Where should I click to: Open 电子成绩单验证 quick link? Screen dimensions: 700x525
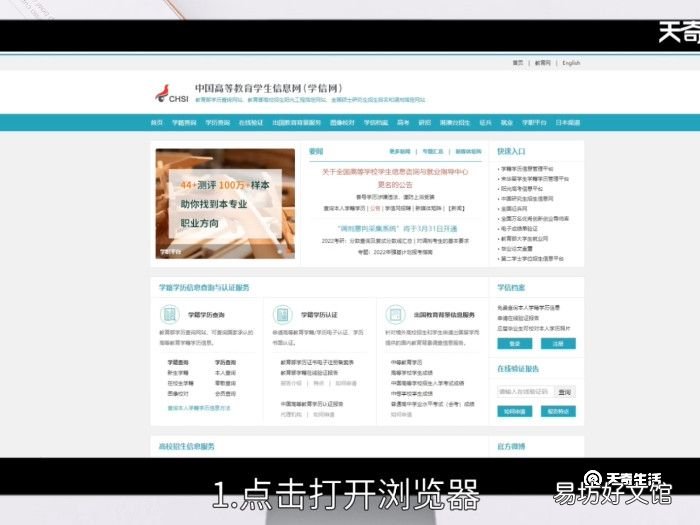coord(520,229)
